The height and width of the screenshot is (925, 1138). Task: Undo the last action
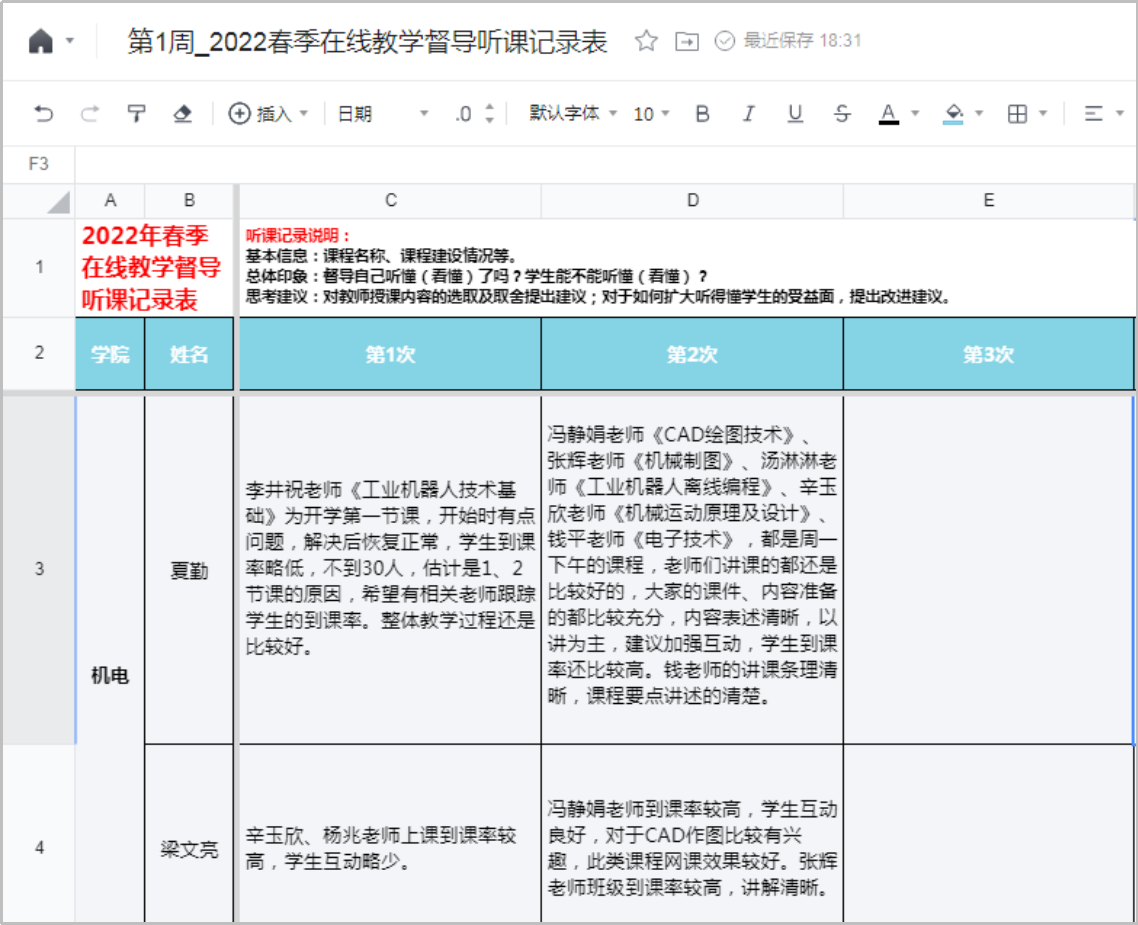pyautogui.click(x=44, y=114)
